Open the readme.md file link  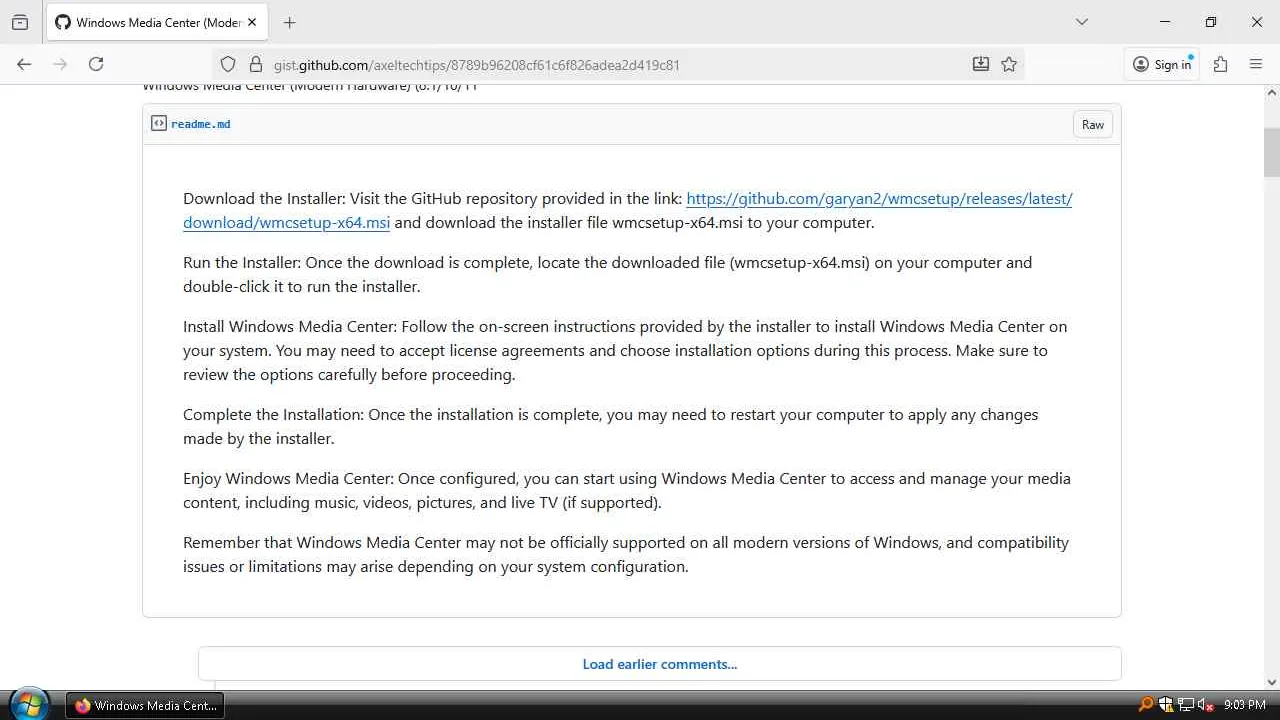click(200, 124)
